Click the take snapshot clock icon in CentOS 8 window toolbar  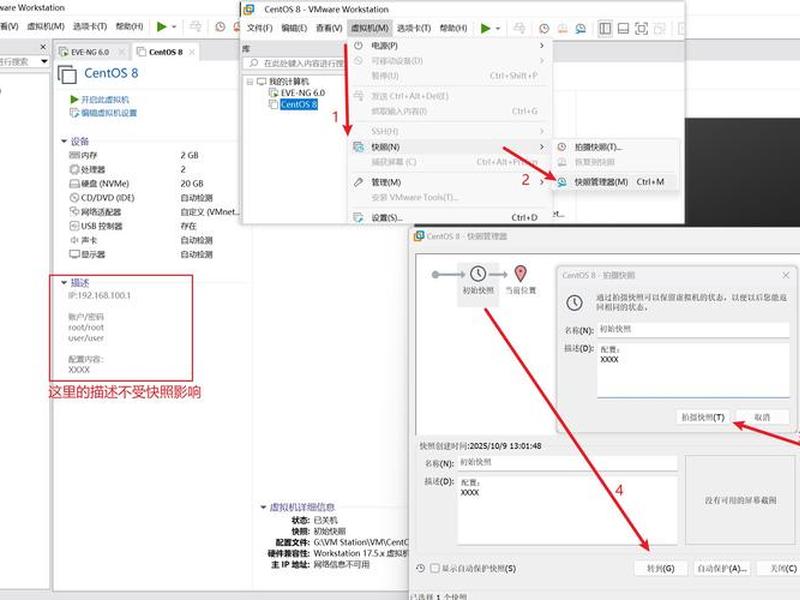(544, 29)
